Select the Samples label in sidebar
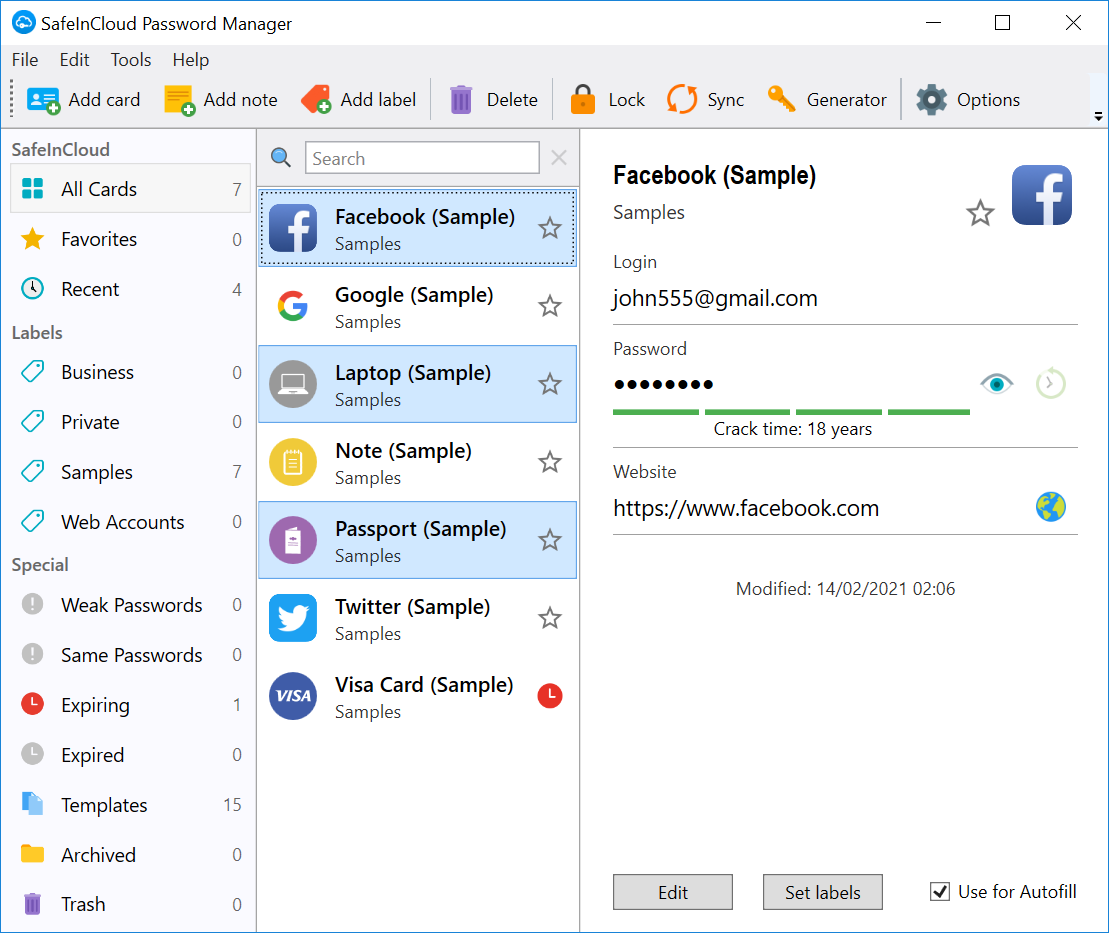Screen dimensions: 1109x933 pos(130,472)
